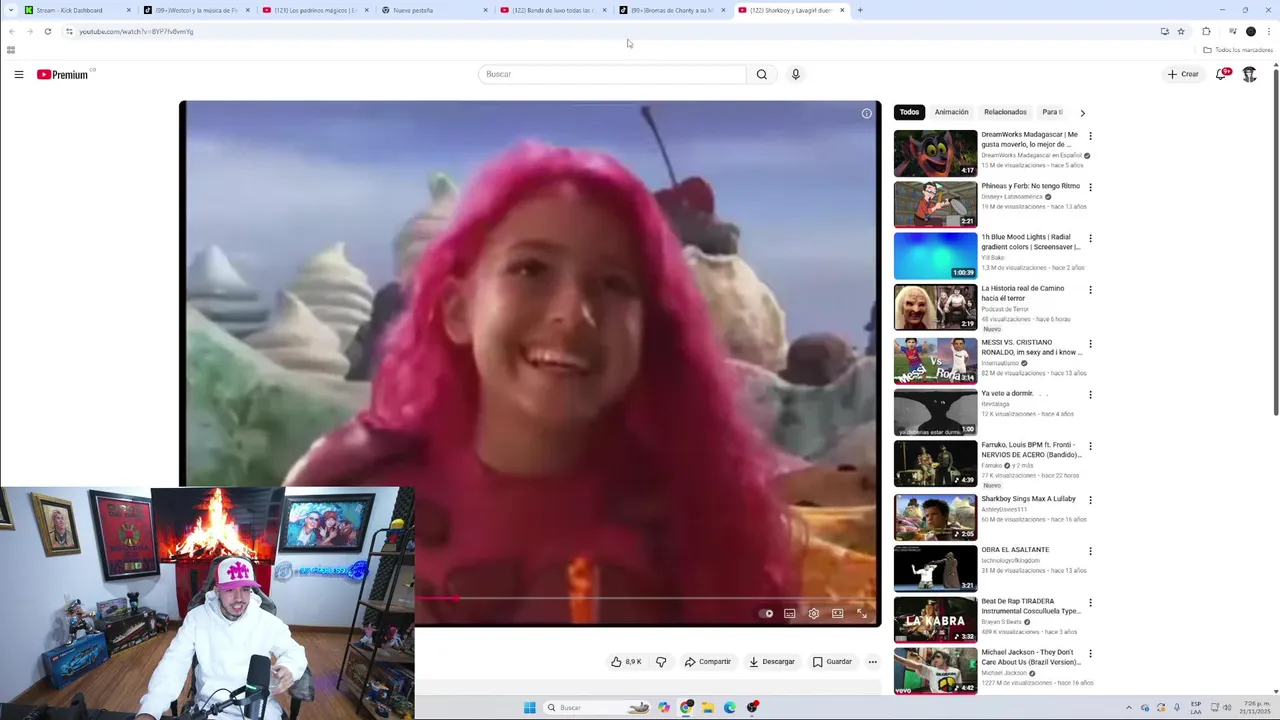
Task: Focus the Buscar search field
Action: (612, 74)
